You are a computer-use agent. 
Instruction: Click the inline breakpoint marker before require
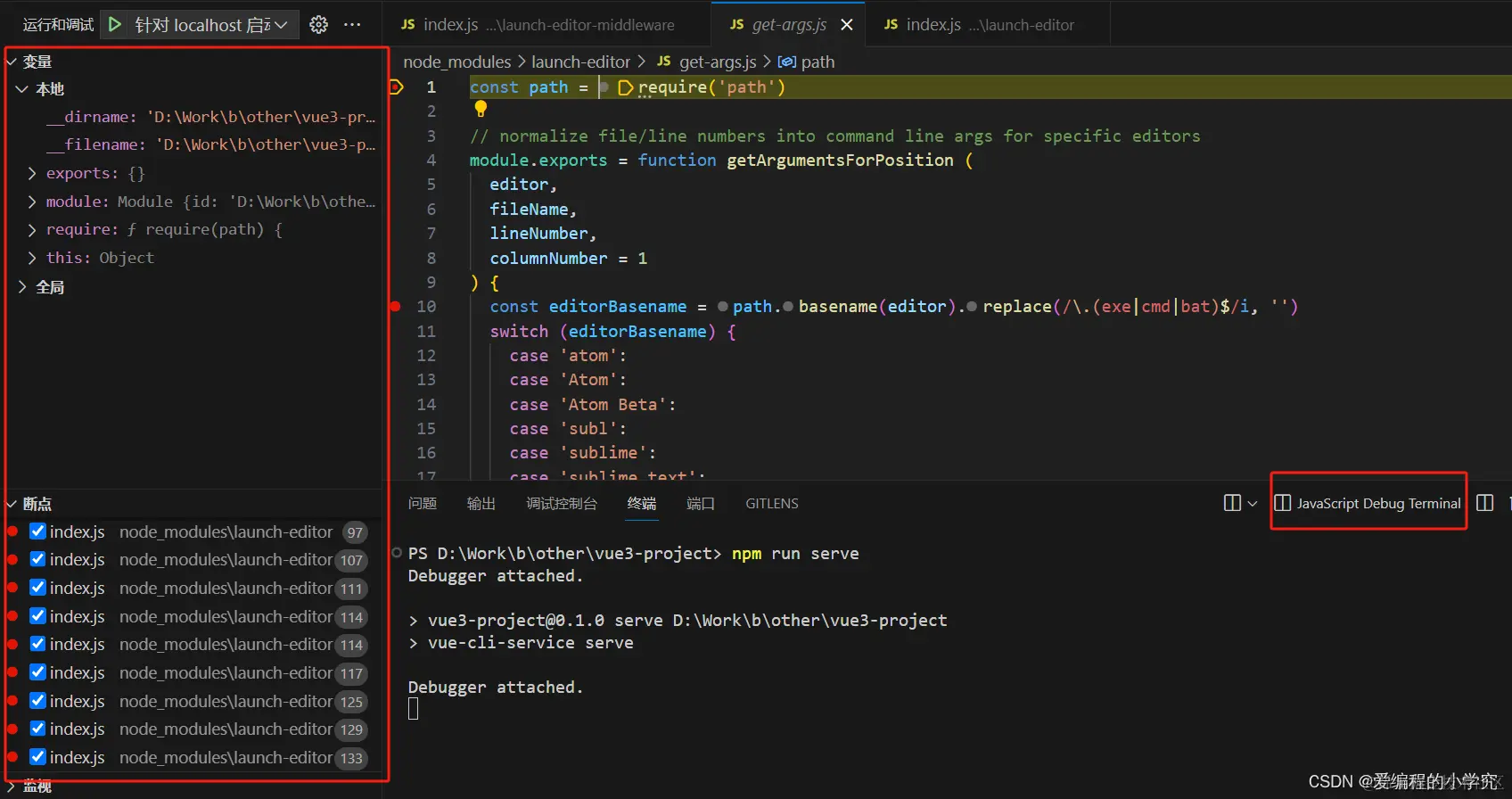625,87
